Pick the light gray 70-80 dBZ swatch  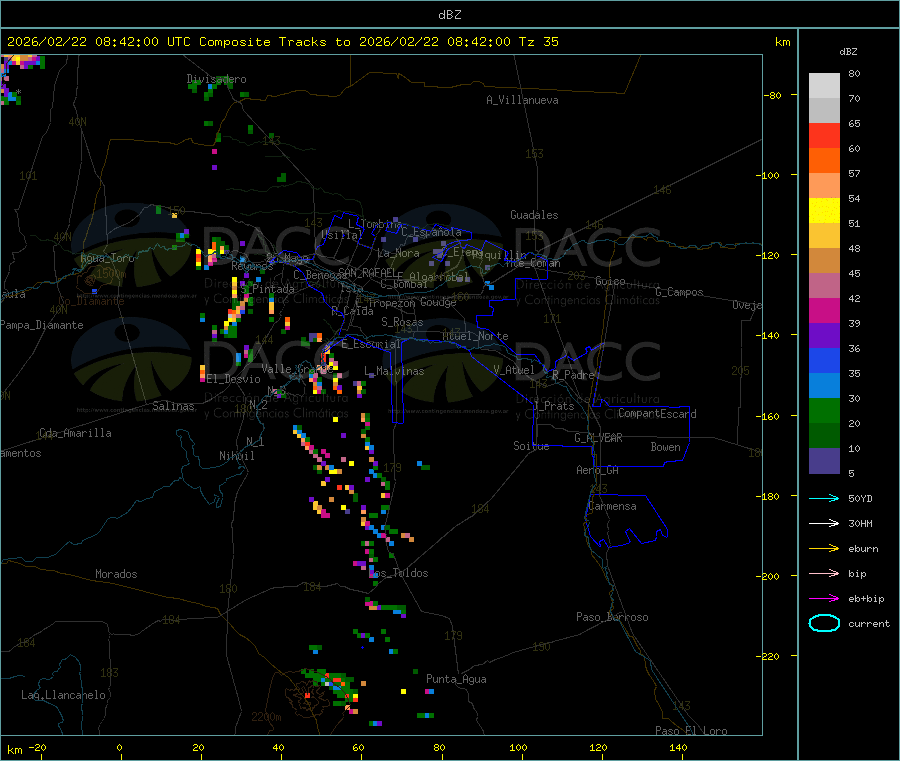824,86
